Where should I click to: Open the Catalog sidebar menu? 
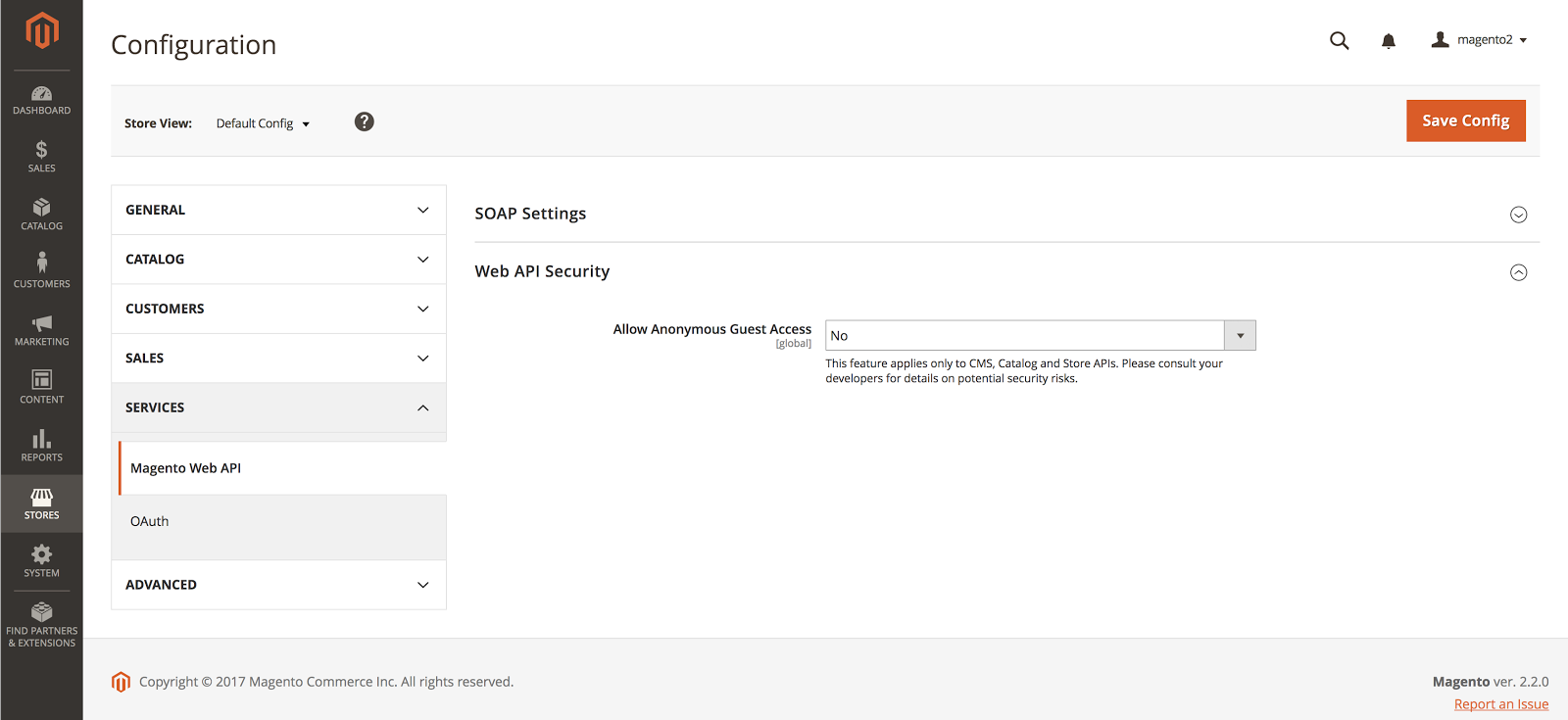[x=41, y=215]
